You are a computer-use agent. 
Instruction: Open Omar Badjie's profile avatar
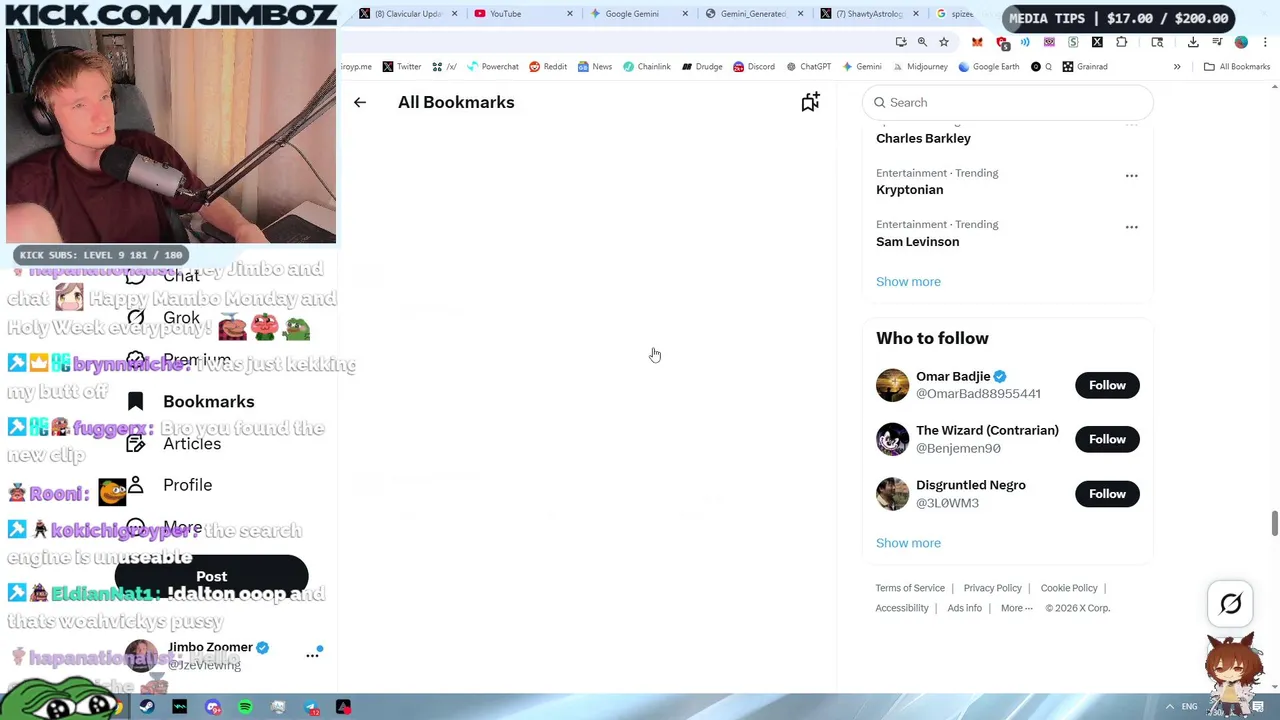892,385
